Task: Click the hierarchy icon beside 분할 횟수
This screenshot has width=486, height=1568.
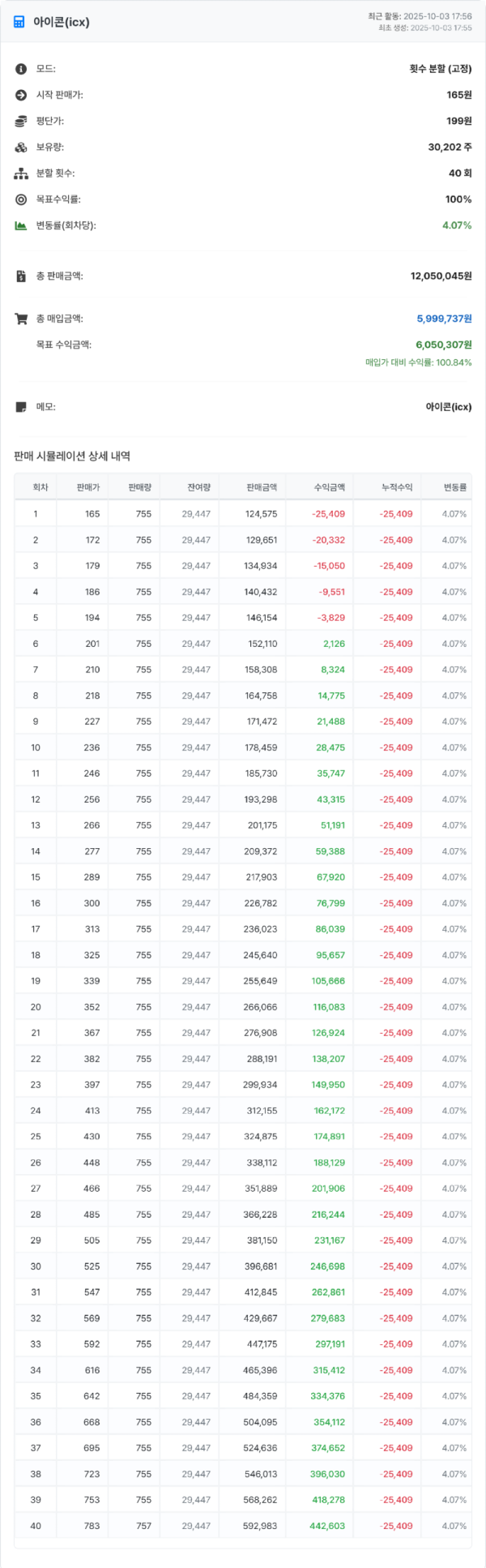Action: pos(19,173)
